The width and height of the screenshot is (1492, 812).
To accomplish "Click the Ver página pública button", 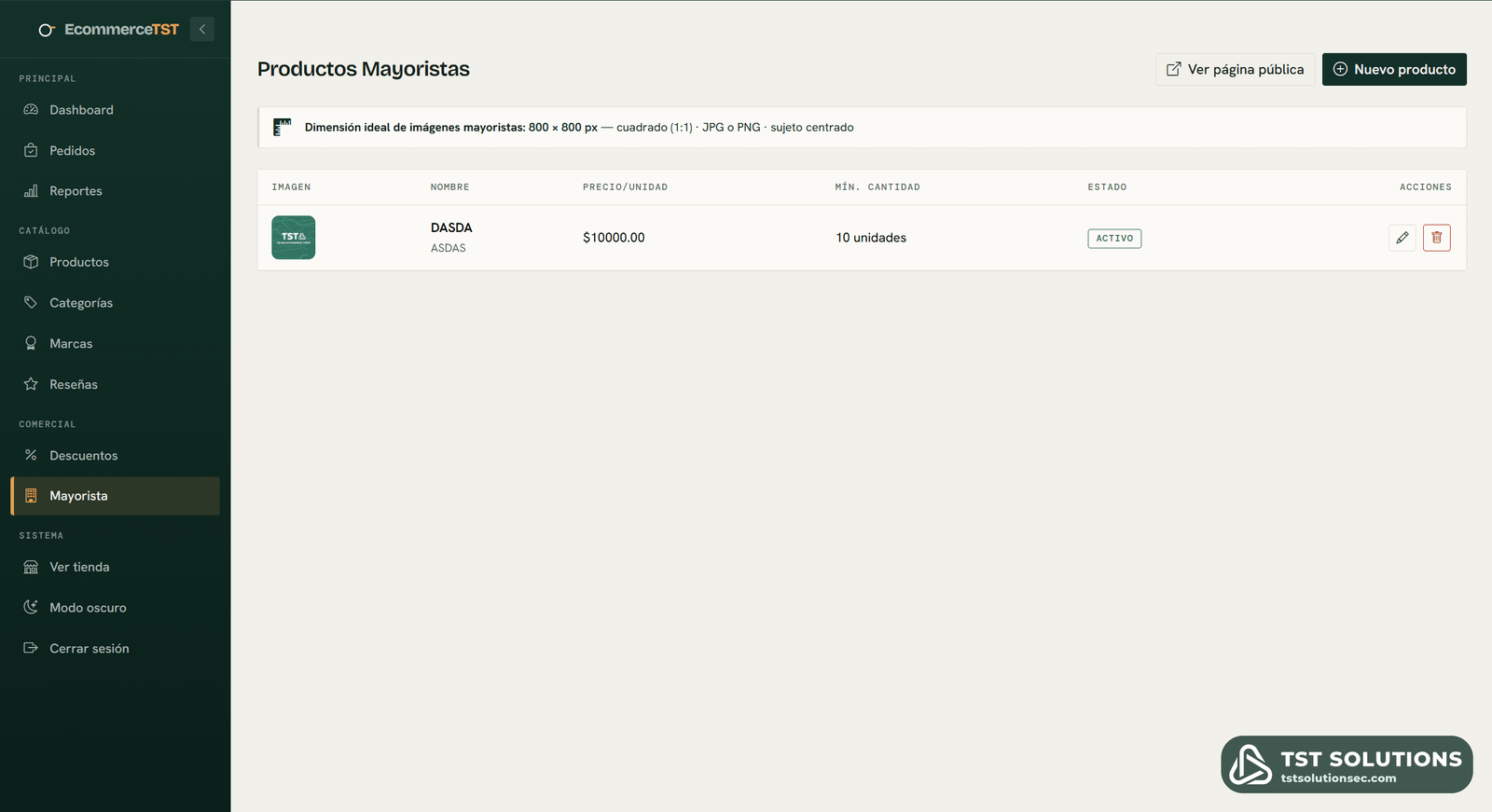I will [x=1236, y=69].
